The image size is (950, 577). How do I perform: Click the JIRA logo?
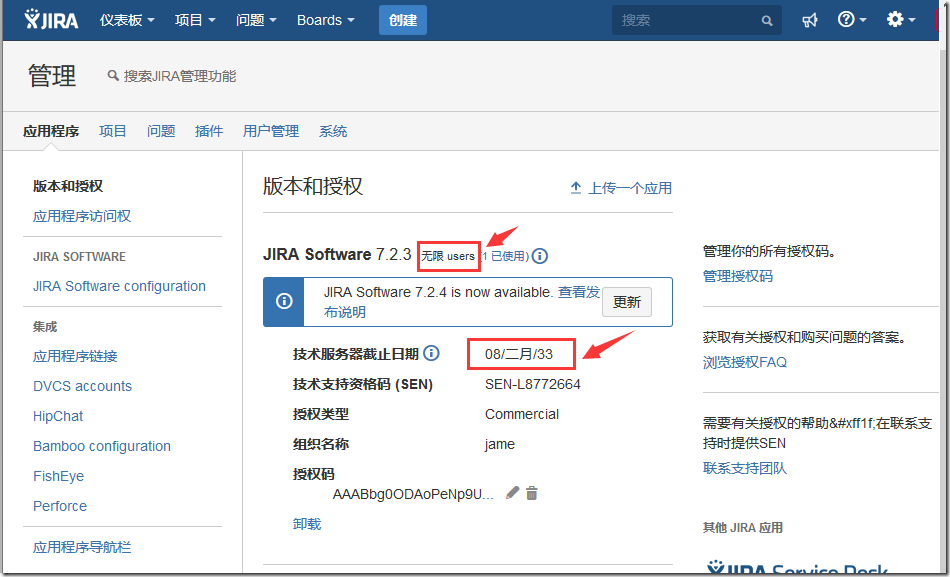click(x=51, y=20)
